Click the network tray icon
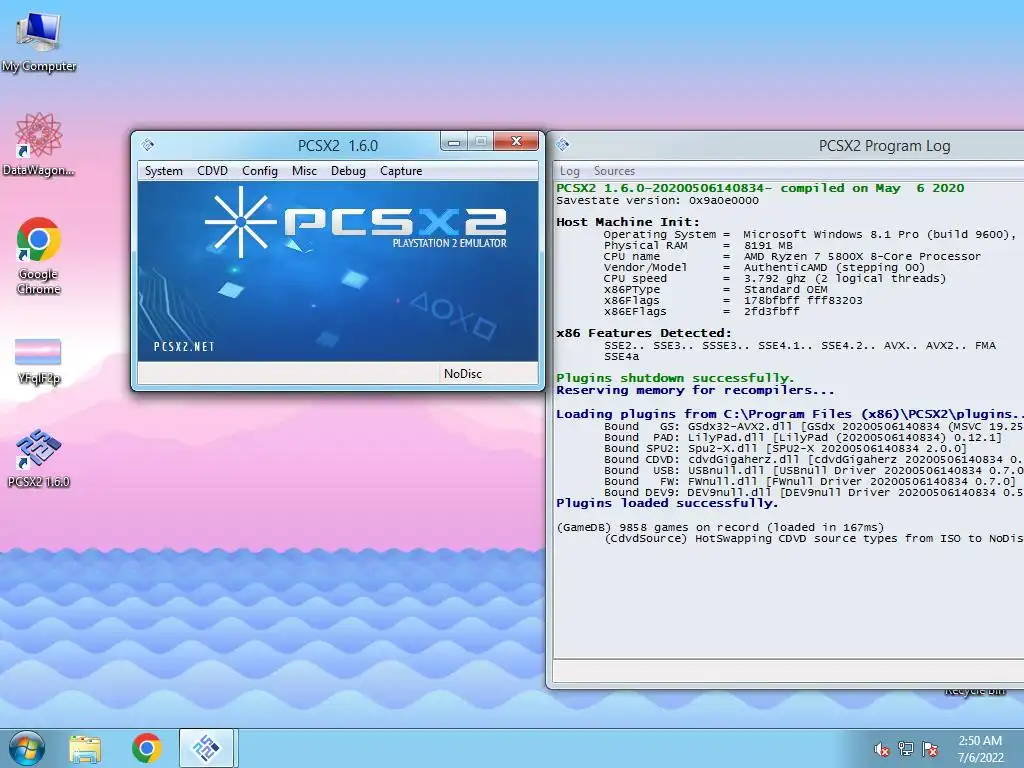This screenshot has width=1024, height=768. click(x=906, y=749)
